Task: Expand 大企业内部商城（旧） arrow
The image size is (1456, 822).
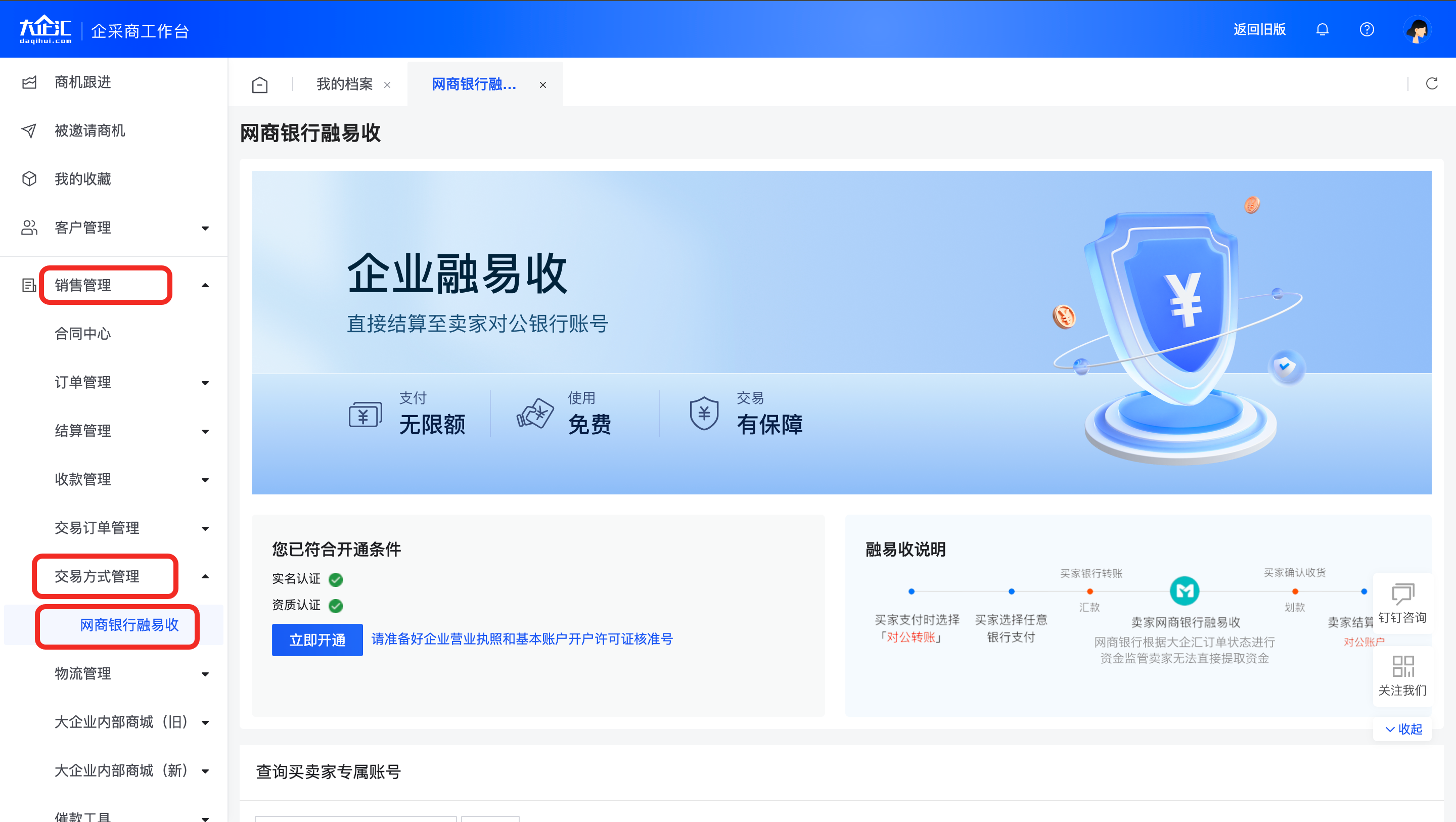Action: pos(205,723)
